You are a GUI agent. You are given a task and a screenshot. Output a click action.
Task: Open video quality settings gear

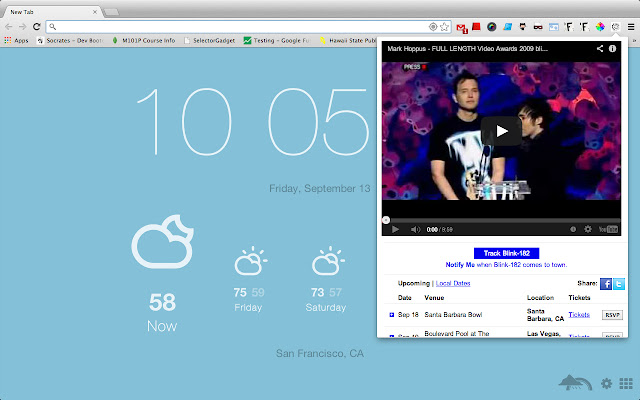tap(587, 229)
